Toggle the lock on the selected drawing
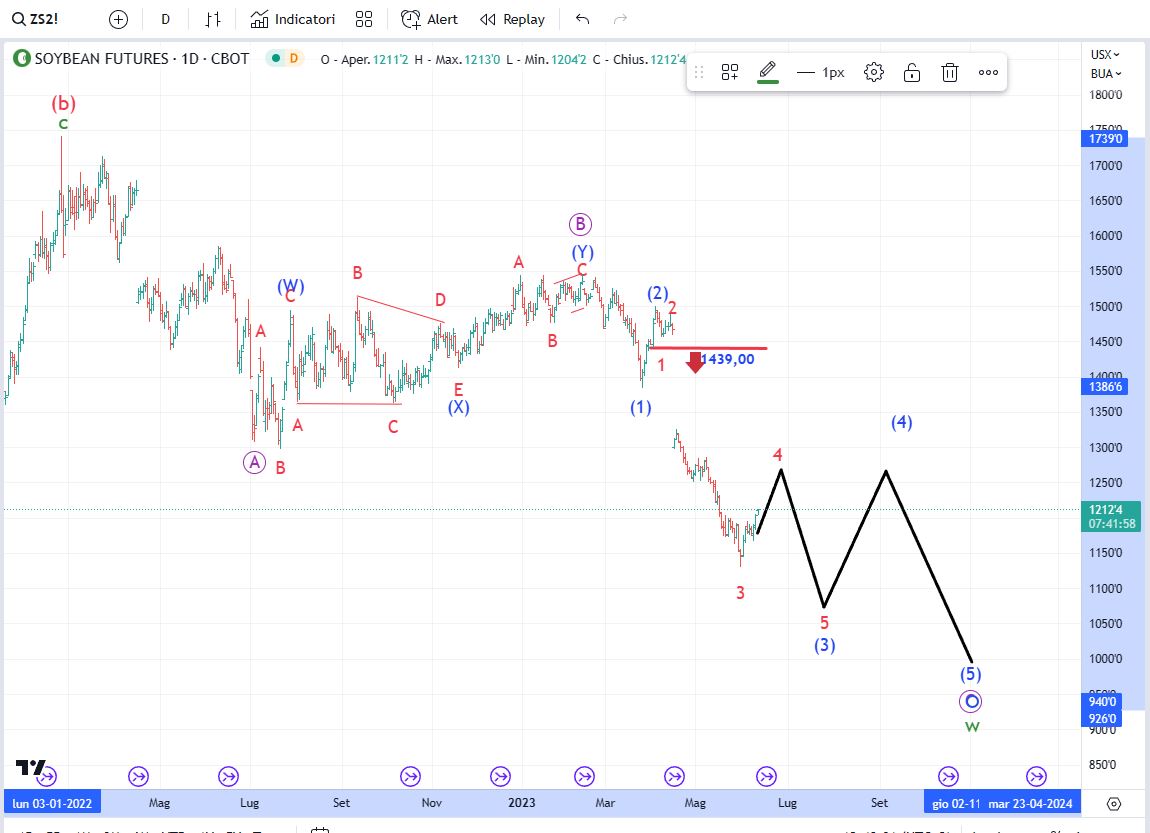The height and width of the screenshot is (833, 1150). click(x=912, y=72)
